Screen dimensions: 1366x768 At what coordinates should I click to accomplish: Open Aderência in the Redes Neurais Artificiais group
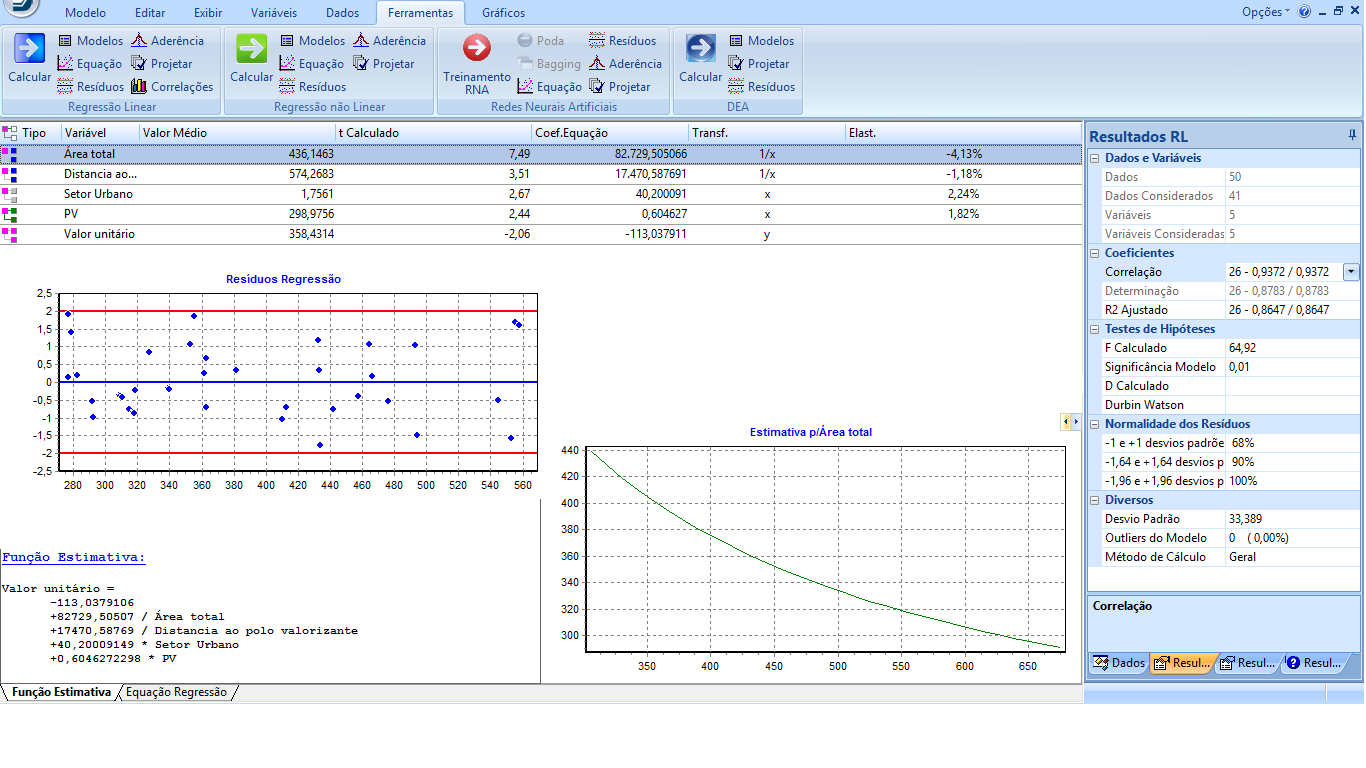[x=625, y=64]
